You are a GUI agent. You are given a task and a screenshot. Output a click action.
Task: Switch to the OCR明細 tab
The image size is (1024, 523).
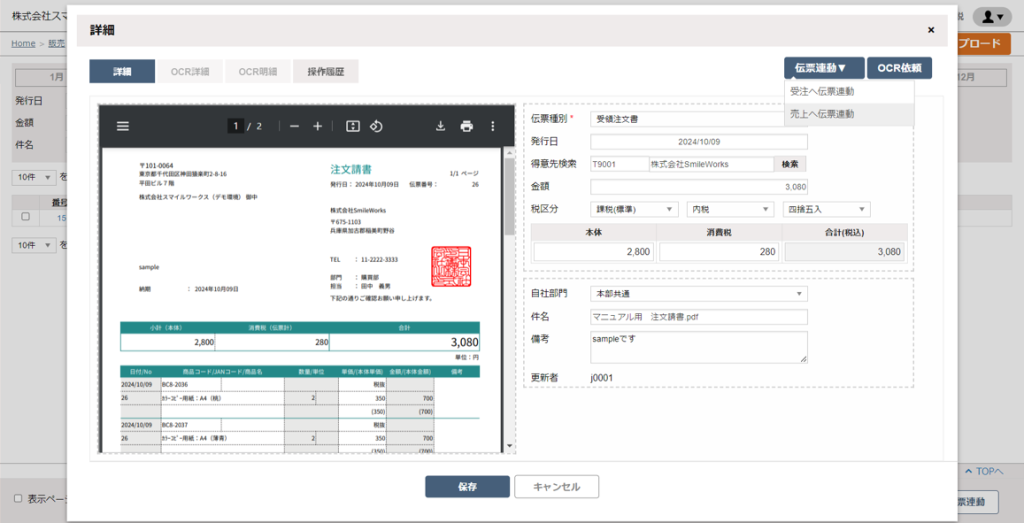coord(258,72)
